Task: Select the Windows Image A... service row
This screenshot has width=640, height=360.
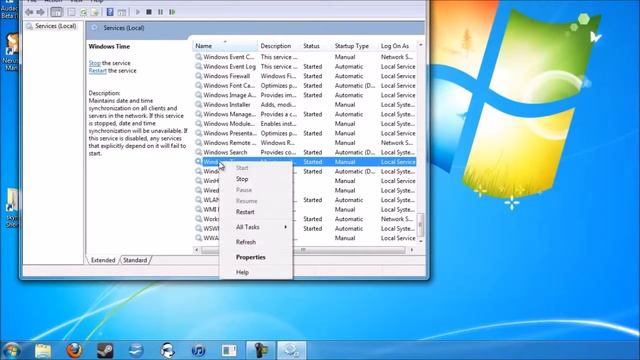Action: (305, 95)
